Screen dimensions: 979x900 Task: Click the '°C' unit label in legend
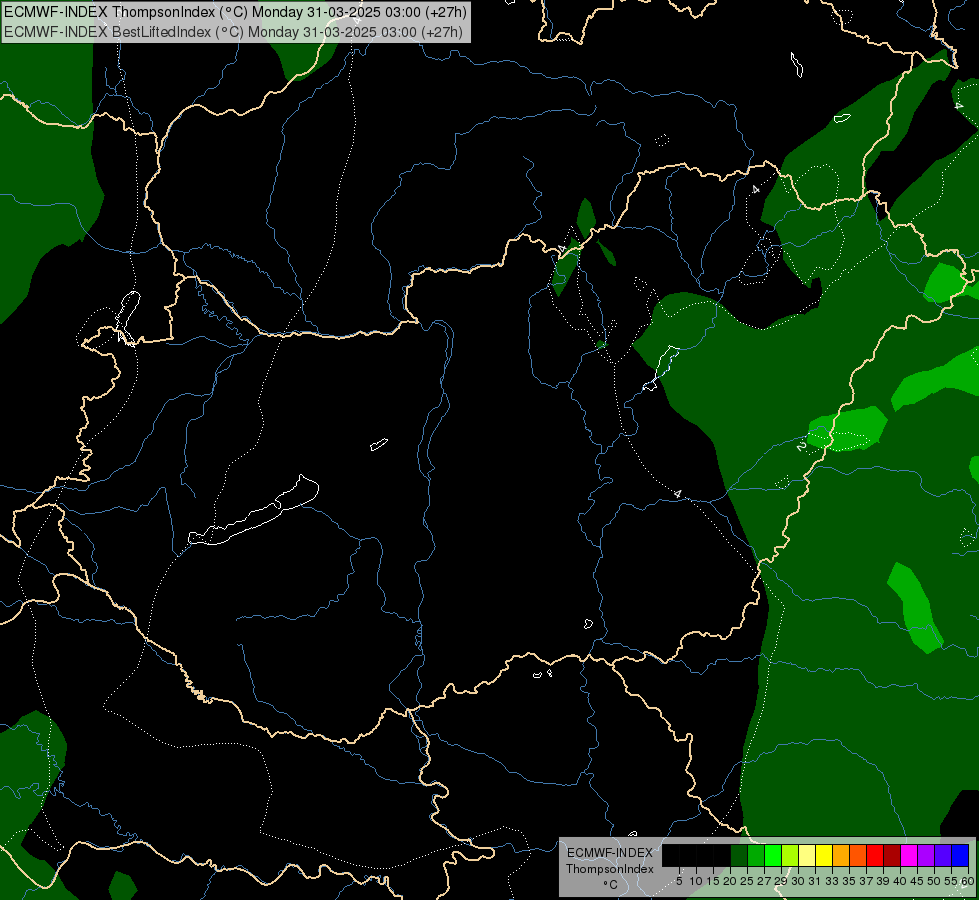pos(611,885)
